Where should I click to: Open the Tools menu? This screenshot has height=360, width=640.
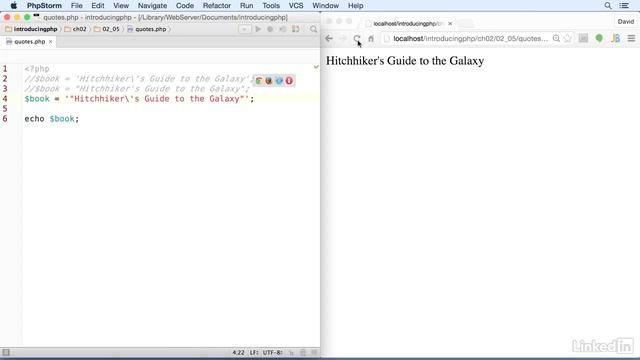(x=271, y=6)
